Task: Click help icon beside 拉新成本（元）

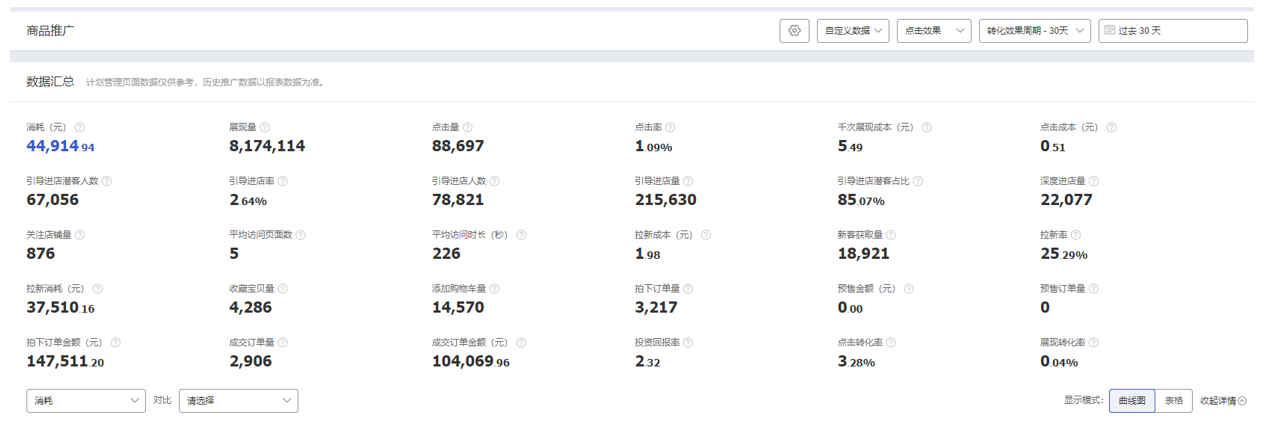Action: click(x=706, y=235)
